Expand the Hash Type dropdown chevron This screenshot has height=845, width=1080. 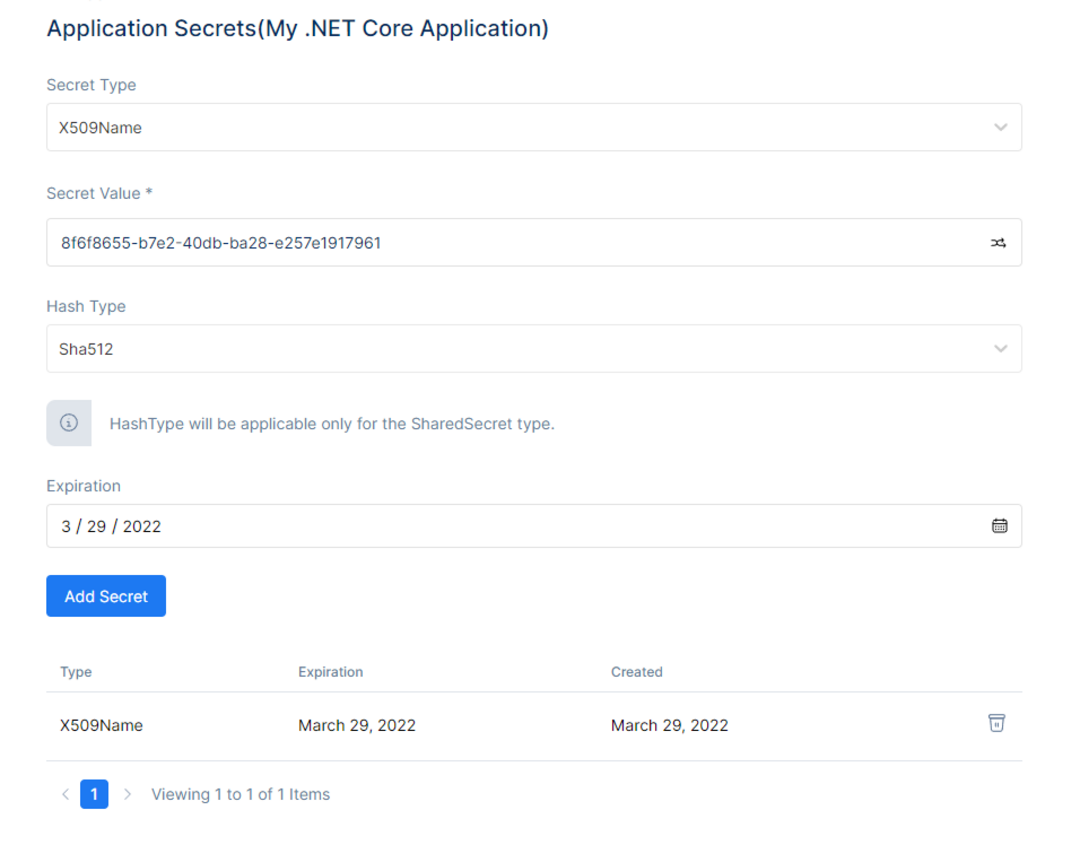click(1000, 349)
